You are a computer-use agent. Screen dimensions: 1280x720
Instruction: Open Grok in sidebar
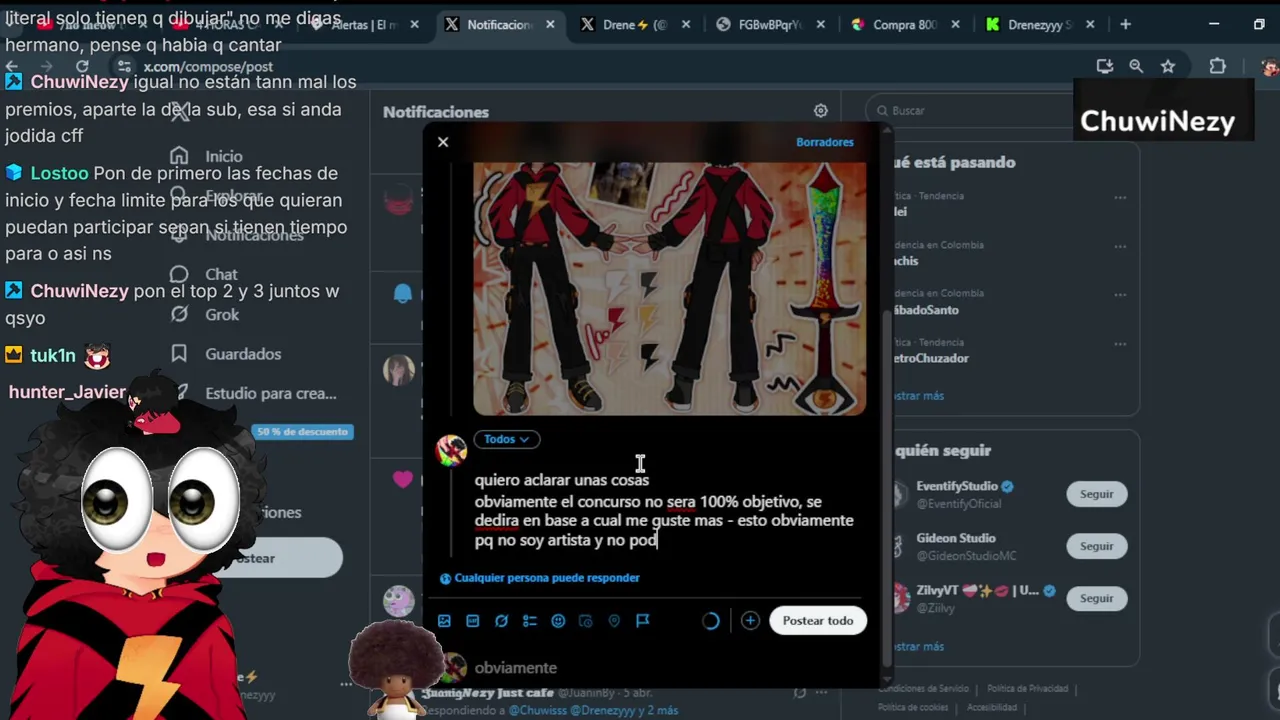(x=205, y=314)
